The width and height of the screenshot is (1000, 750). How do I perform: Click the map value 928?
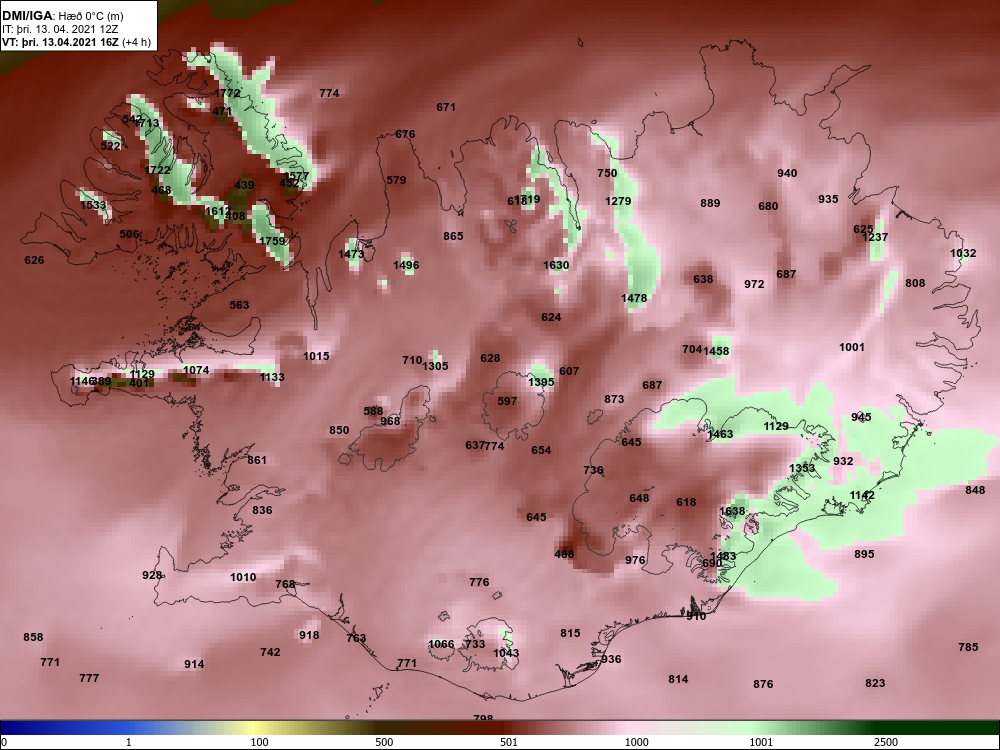tap(152, 575)
